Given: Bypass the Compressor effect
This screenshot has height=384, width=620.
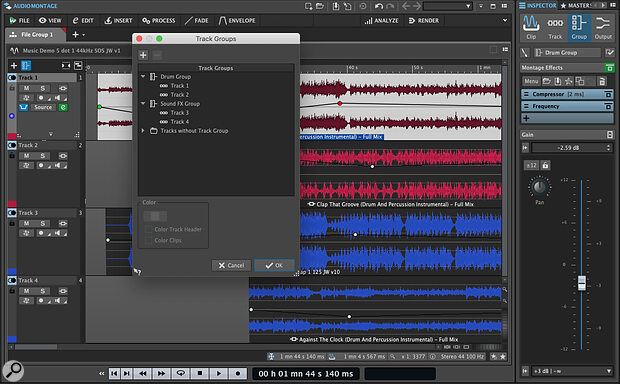Looking at the screenshot, I should [608, 94].
